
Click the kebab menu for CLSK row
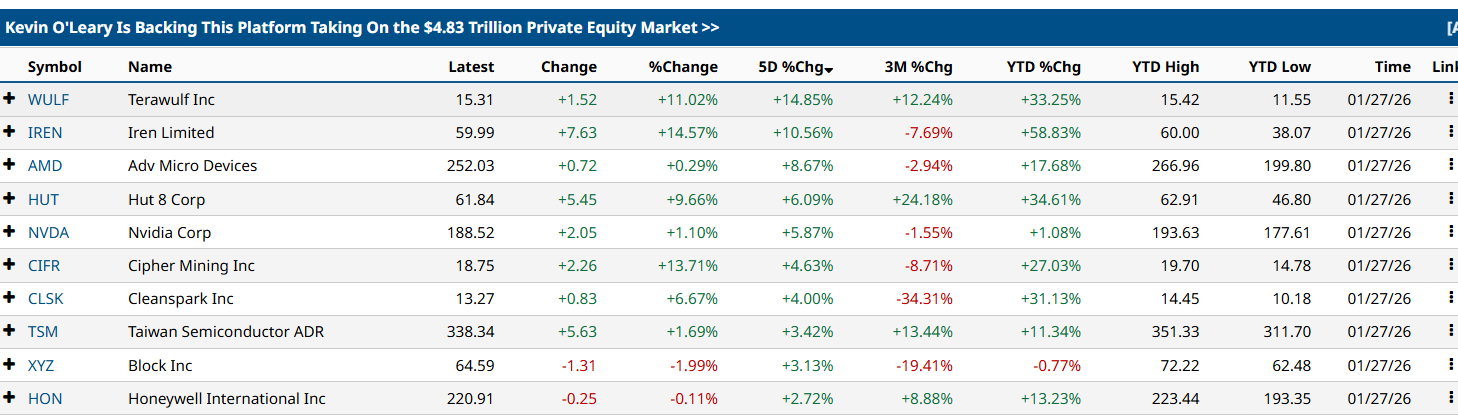(1450, 298)
